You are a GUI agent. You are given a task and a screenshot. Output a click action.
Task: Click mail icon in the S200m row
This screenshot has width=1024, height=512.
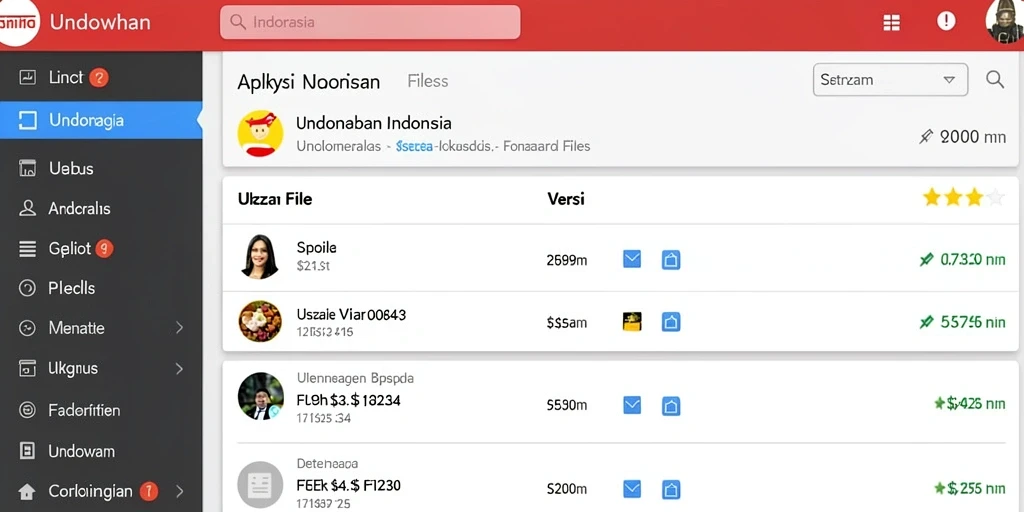pos(632,488)
